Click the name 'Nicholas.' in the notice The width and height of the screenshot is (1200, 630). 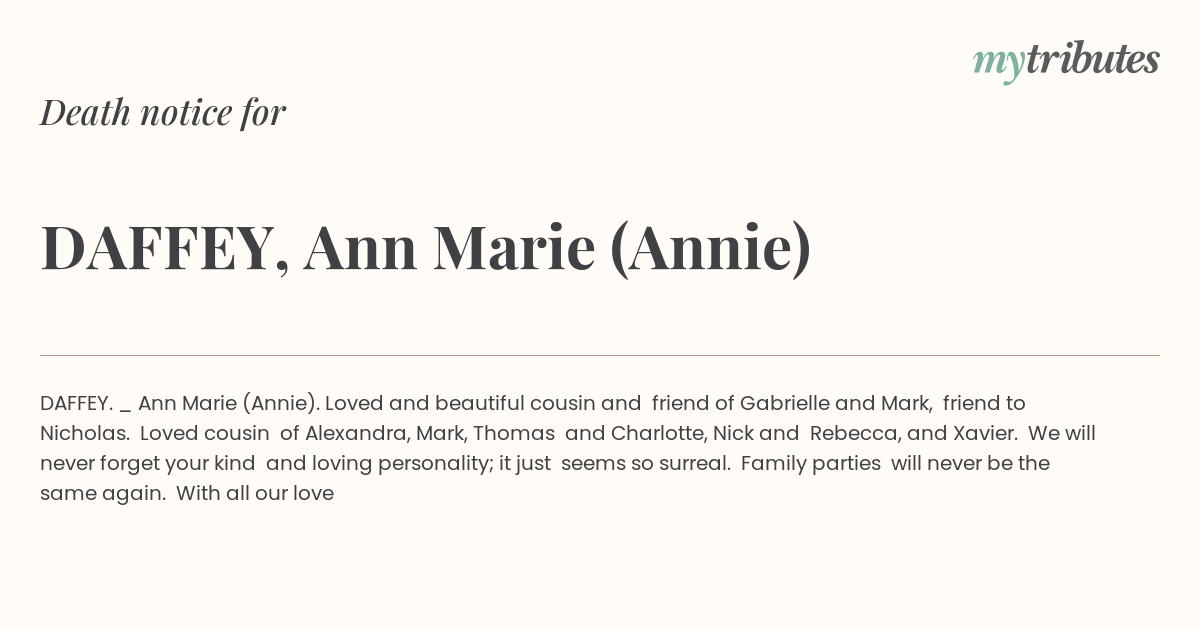click(x=85, y=434)
